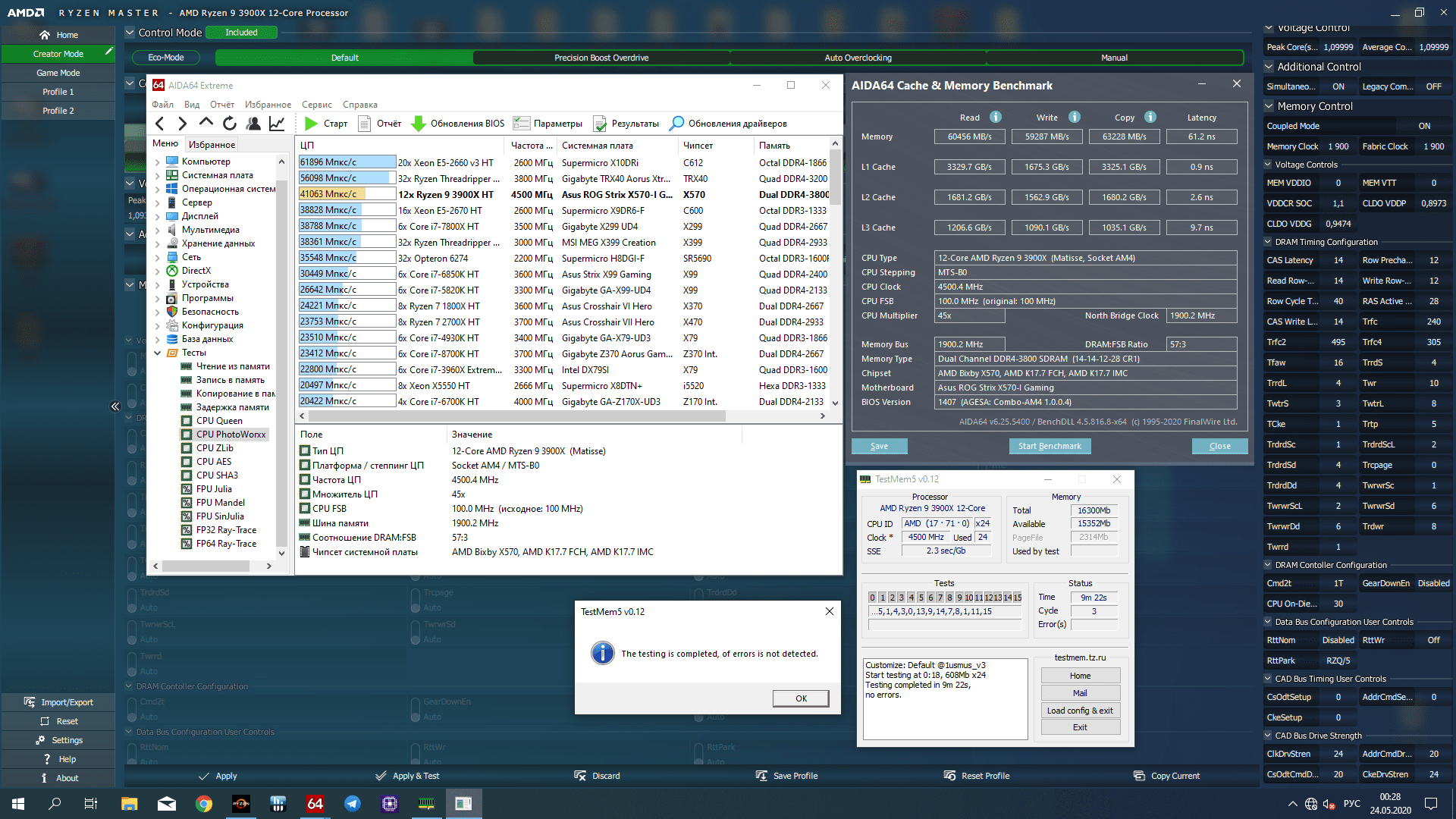Open File Explorer from taskbar
Viewport: 1456px width, 819px height.
(130, 804)
